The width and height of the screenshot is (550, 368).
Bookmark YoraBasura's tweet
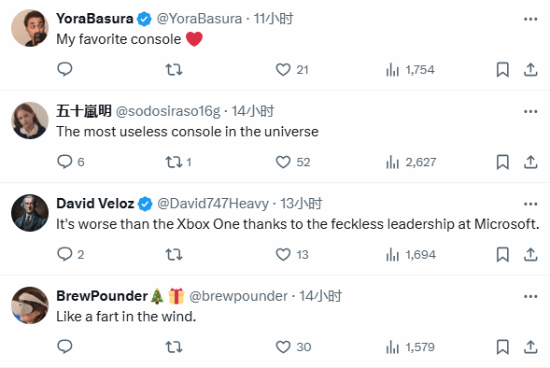pos(503,69)
